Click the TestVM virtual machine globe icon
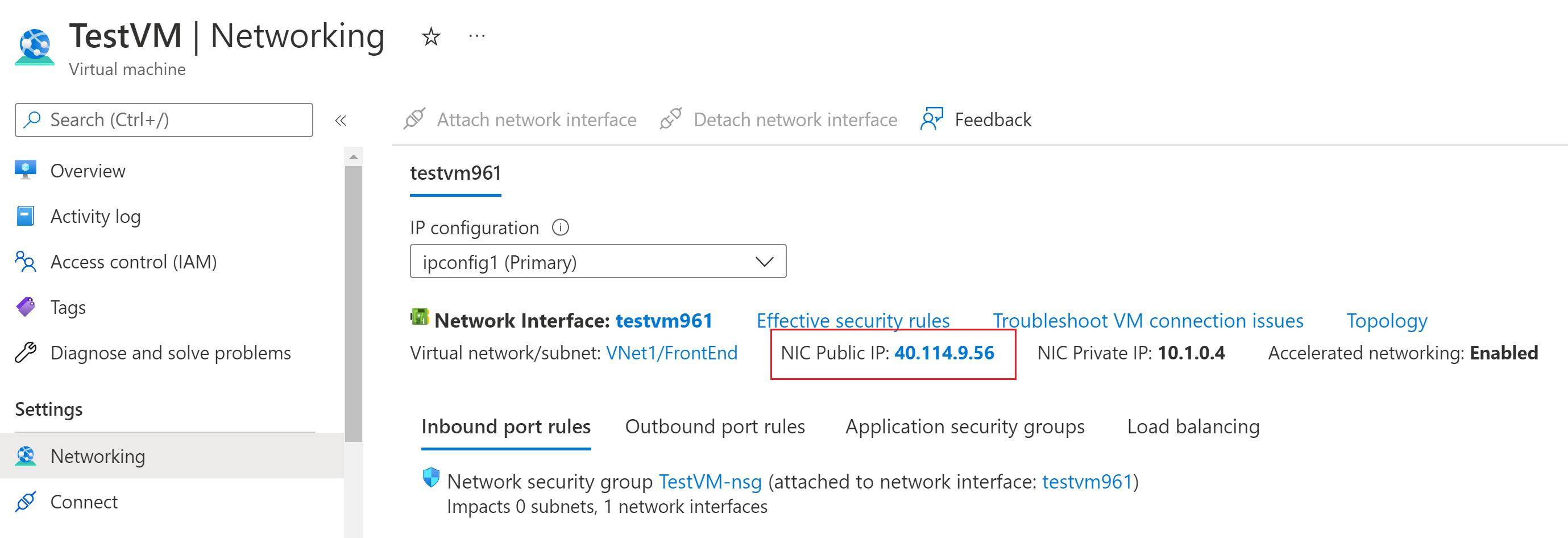This screenshot has height=538, width=1568. pyautogui.click(x=35, y=46)
